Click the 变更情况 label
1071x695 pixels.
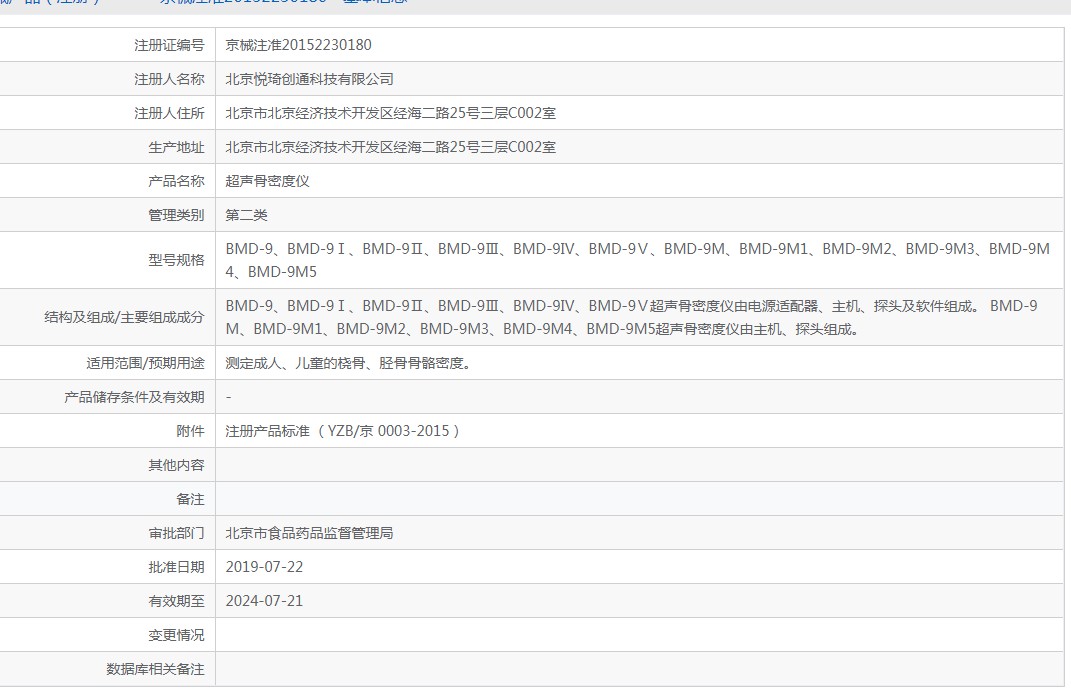click(176, 636)
